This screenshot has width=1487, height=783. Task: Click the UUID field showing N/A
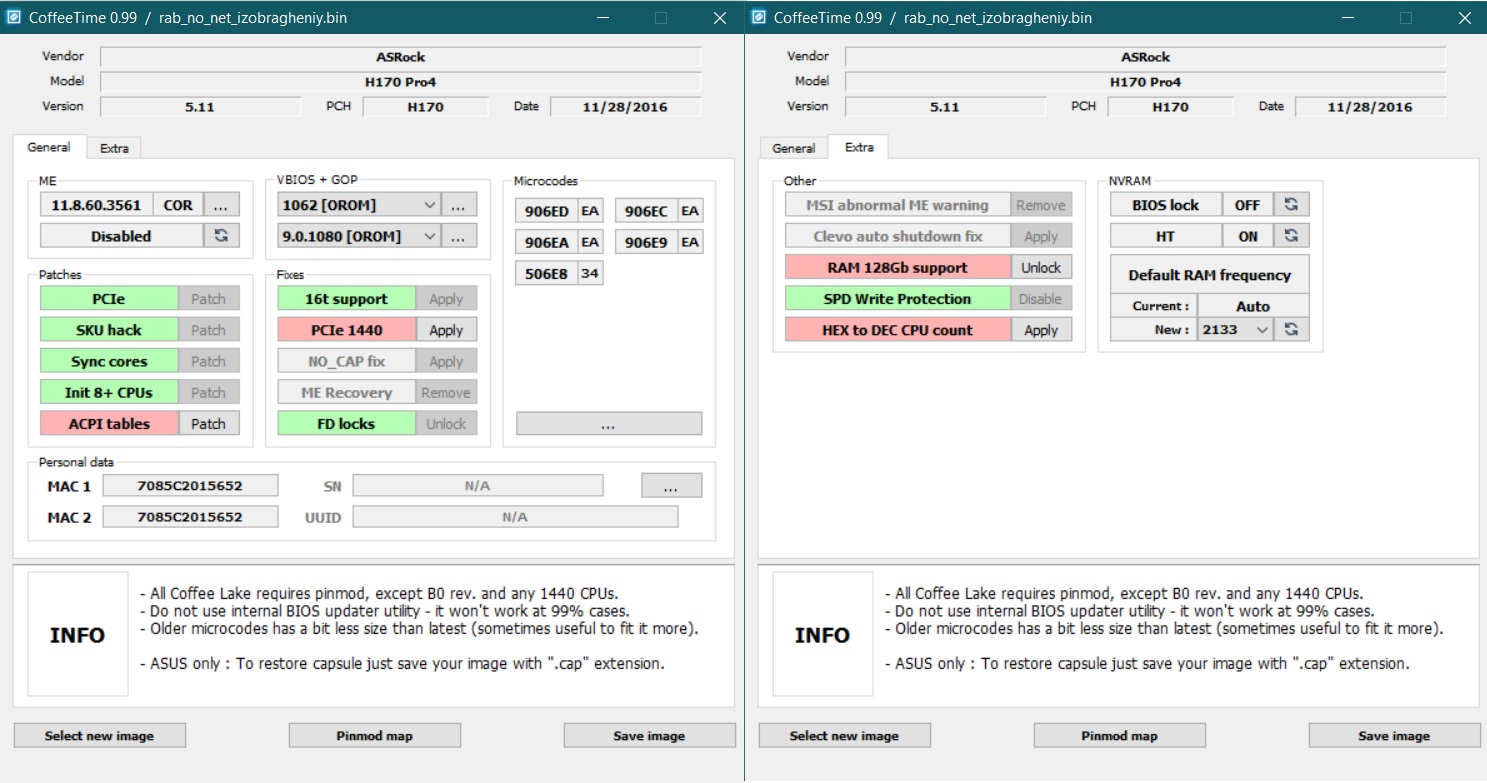[x=515, y=517]
